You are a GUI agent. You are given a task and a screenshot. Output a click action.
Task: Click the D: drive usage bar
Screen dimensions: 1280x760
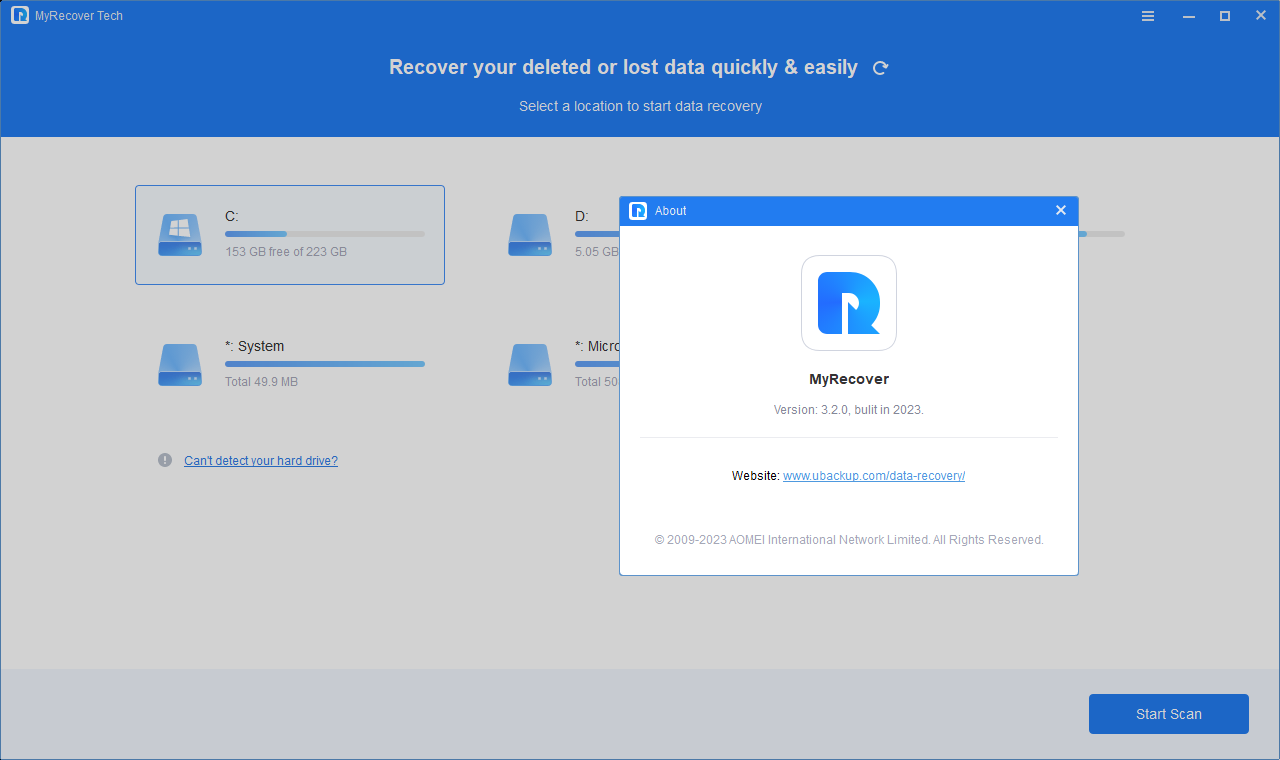pos(597,234)
